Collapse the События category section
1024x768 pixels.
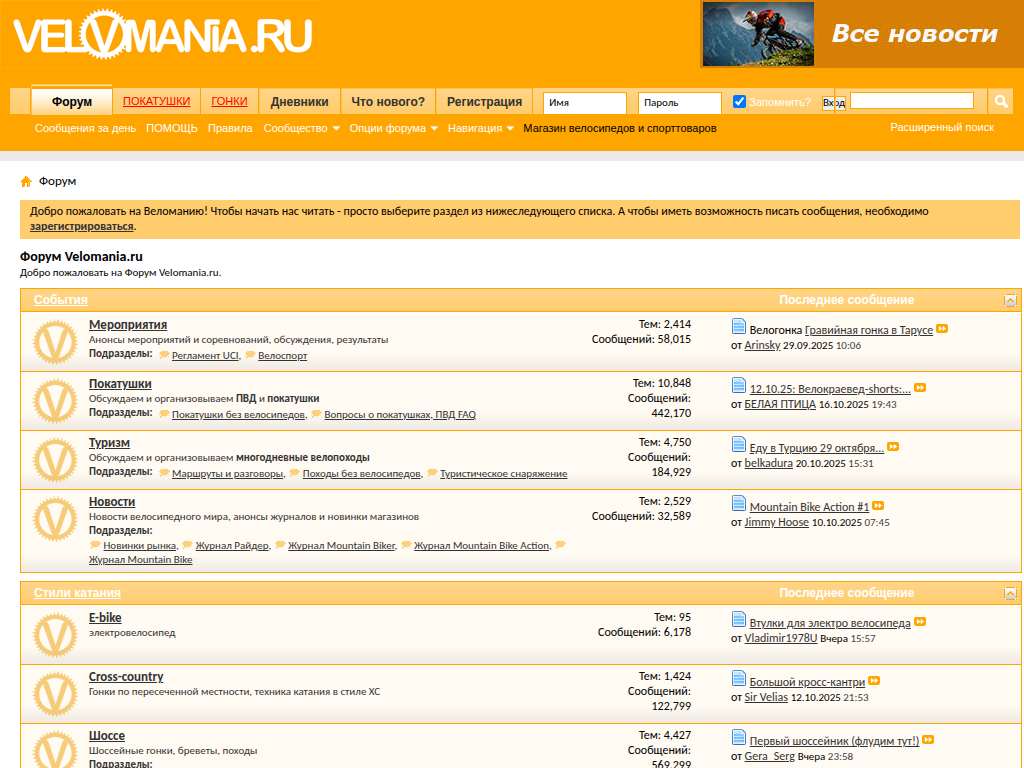coord(1010,300)
